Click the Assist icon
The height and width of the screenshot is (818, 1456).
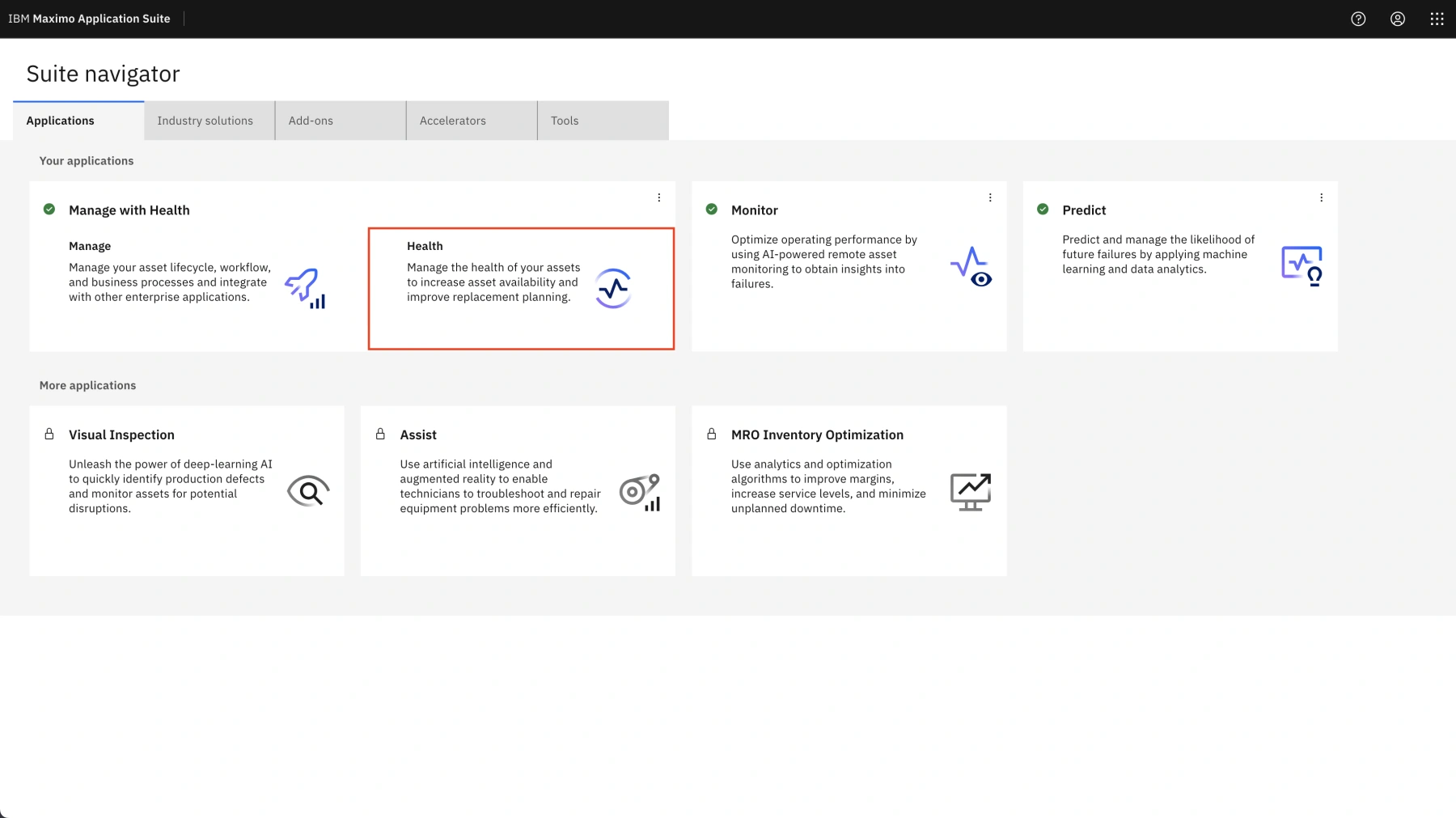tap(640, 492)
